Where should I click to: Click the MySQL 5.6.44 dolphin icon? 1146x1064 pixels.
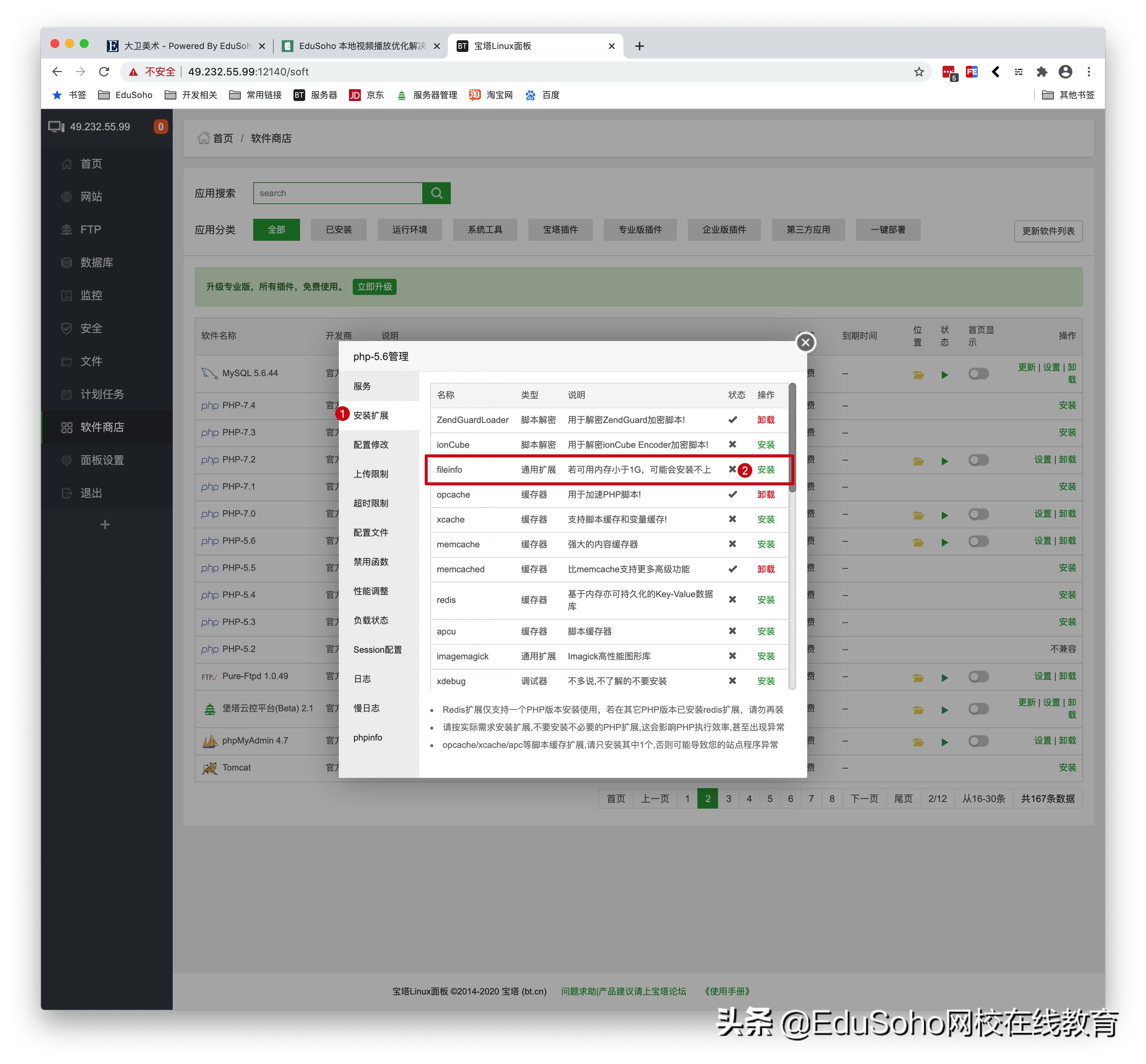209,373
